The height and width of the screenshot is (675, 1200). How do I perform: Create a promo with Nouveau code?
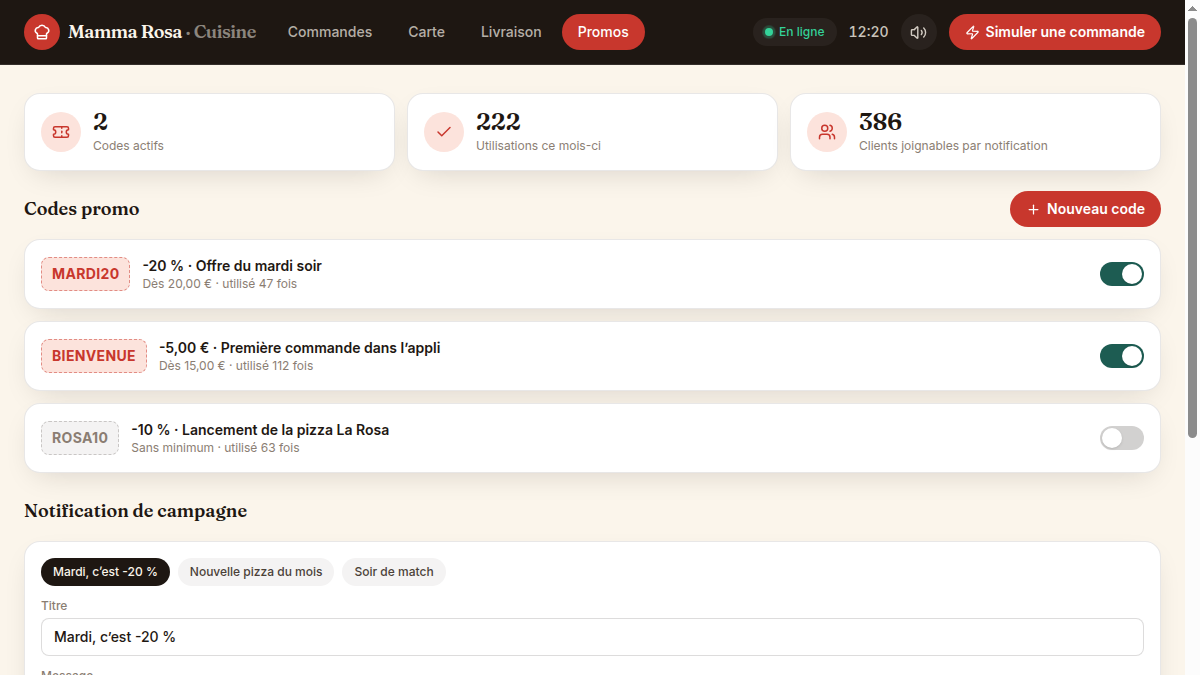tap(1085, 209)
